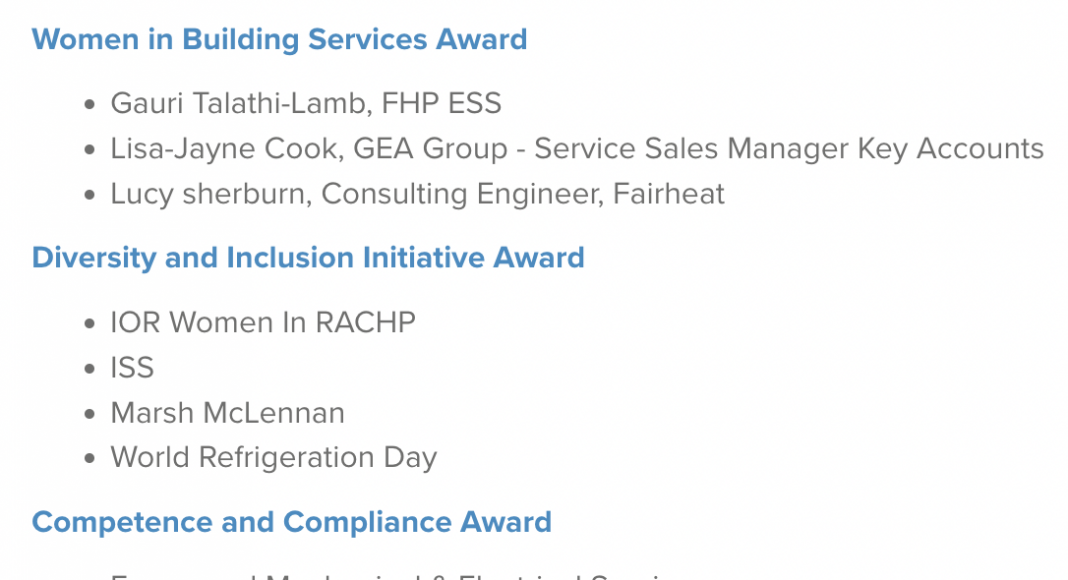Open the Diversity and Inclusion Initiative Award heading
This screenshot has height=580, width=1068.
(308, 258)
